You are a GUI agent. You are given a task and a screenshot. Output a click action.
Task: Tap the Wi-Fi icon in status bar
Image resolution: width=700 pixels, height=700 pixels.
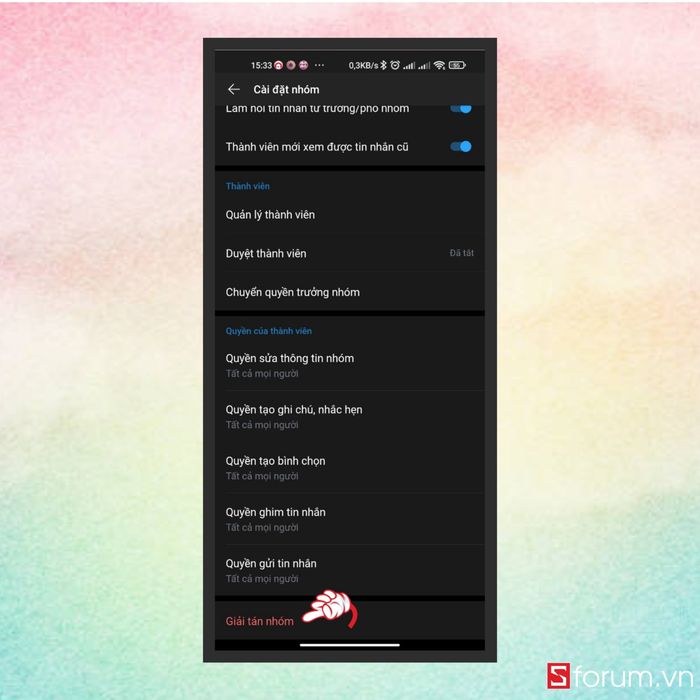pyautogui.click(x=439, y=65)
